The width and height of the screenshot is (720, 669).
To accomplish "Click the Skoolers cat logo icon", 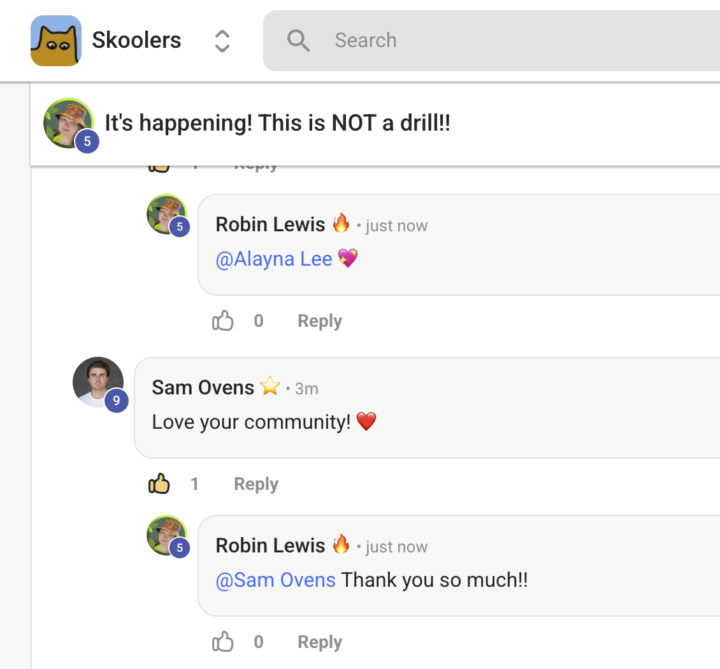I will (56, 40).
